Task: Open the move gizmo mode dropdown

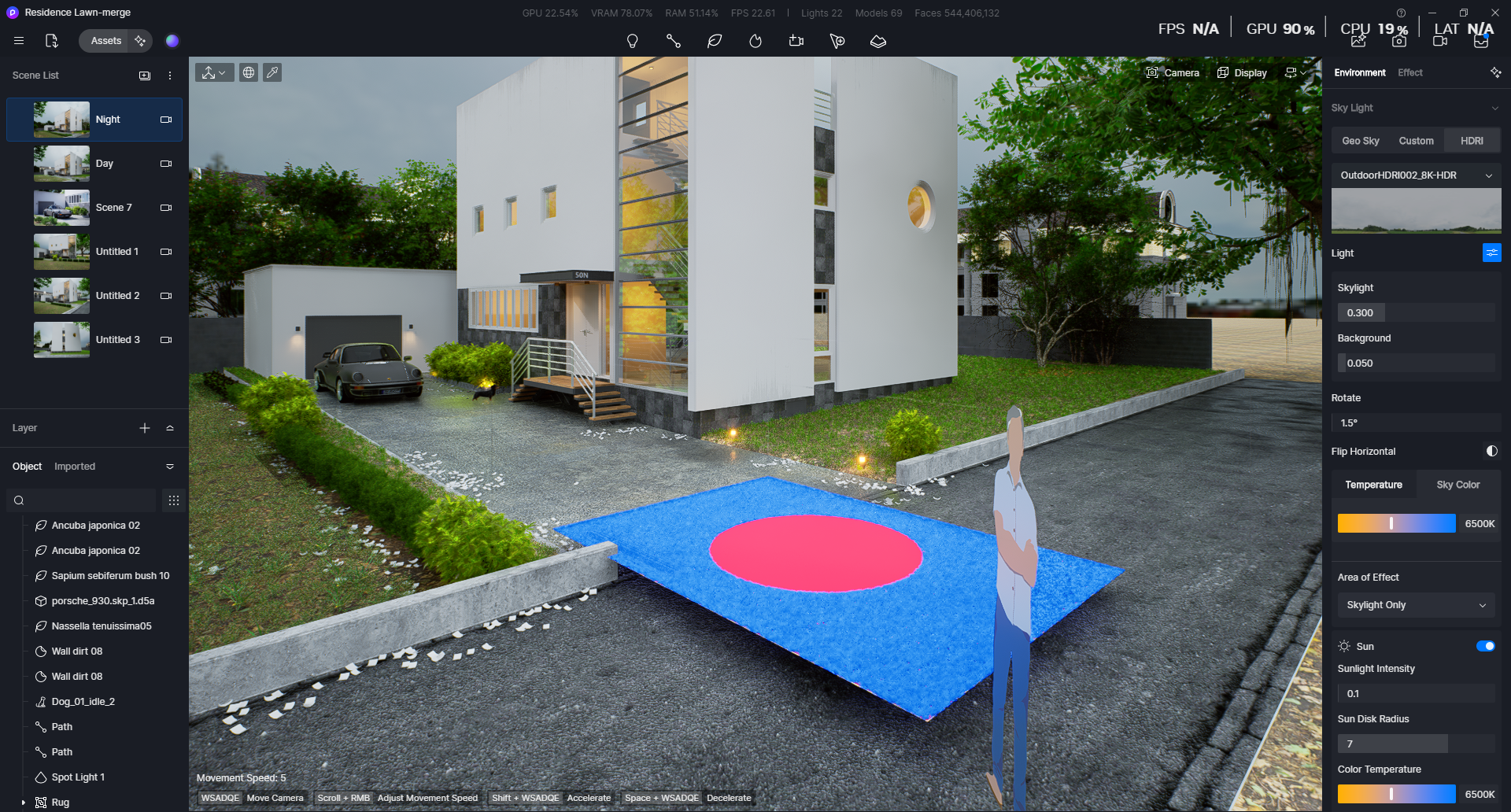Action: pyautogui.click(x=214, y=72)
